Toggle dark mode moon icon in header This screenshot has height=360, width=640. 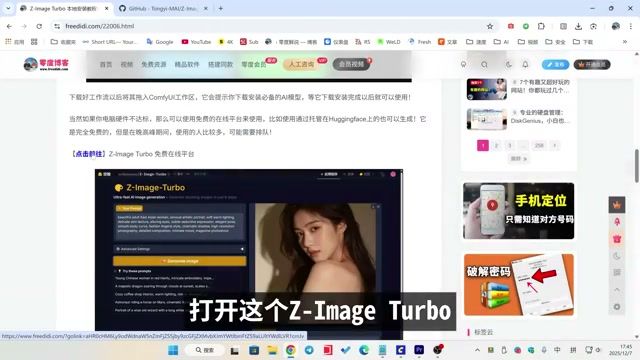(509, 64)
